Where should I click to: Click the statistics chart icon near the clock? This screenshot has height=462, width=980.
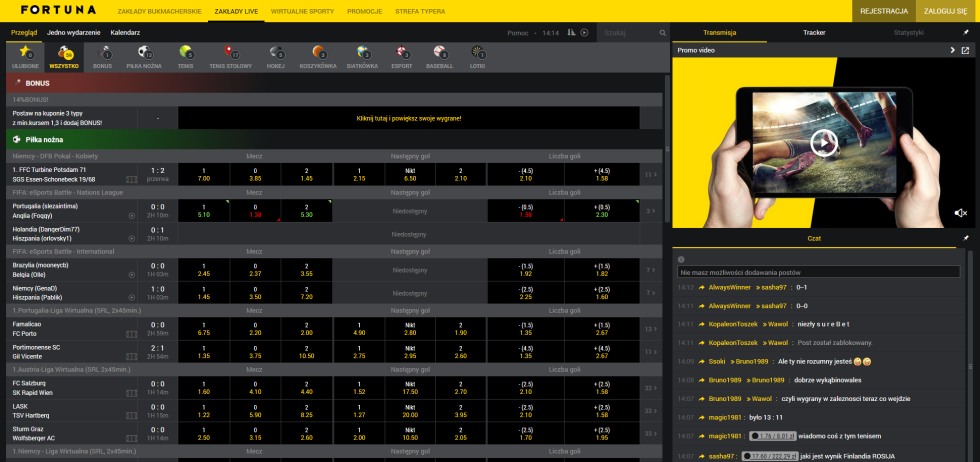click(x=571, y=33)
